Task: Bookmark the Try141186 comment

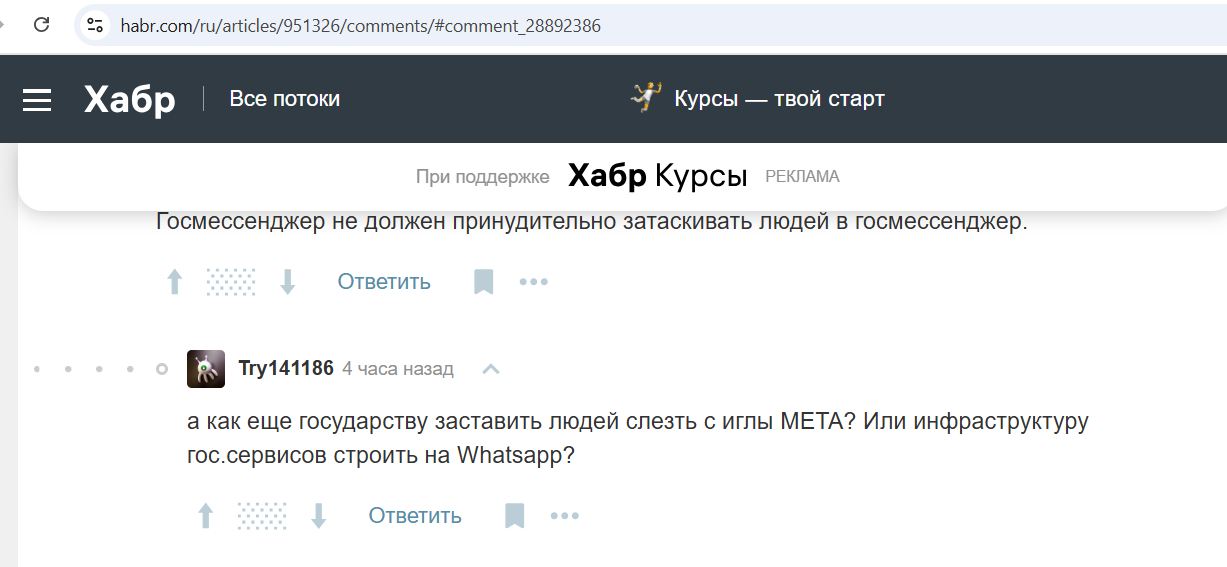Action: (515, 516)
